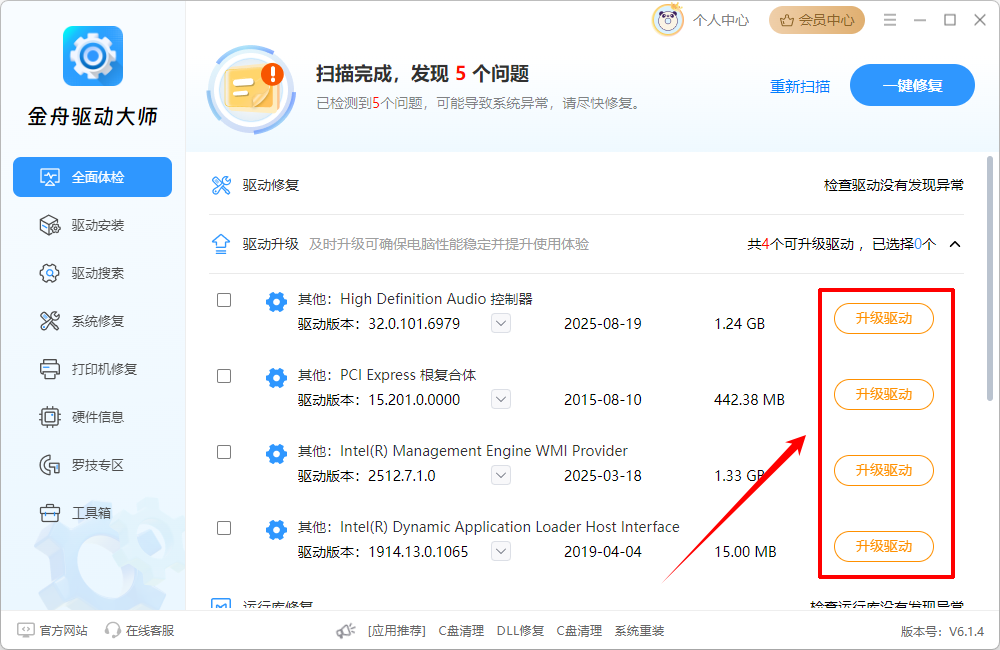Open version dropdown for 15.201.0.0000
This screenshot has height=650, width=1000.
[501, 399]
